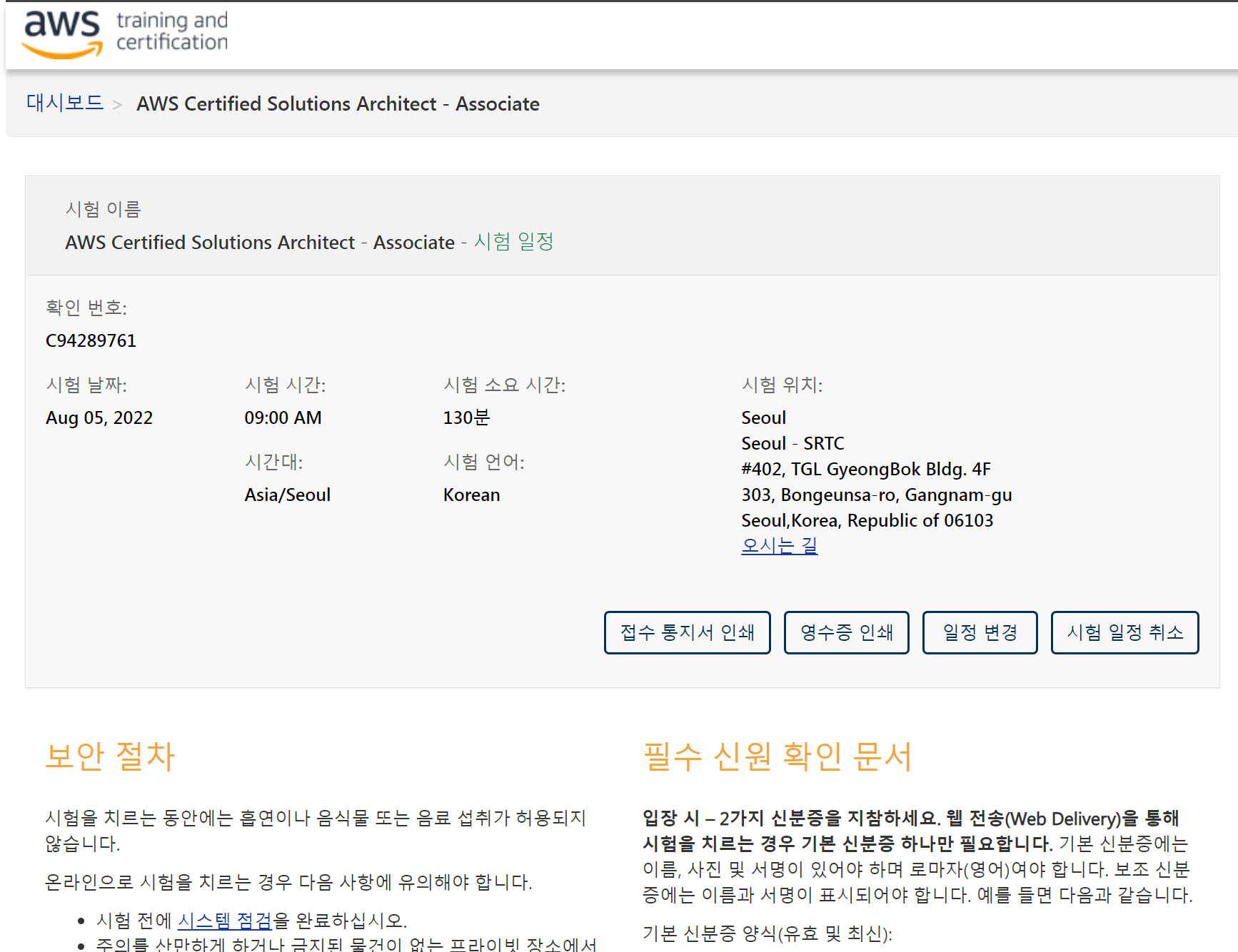Click the 접수 통지서 인쇄 button
The width and height of the screenshot is (1238, 952).
tap(687, 632)
